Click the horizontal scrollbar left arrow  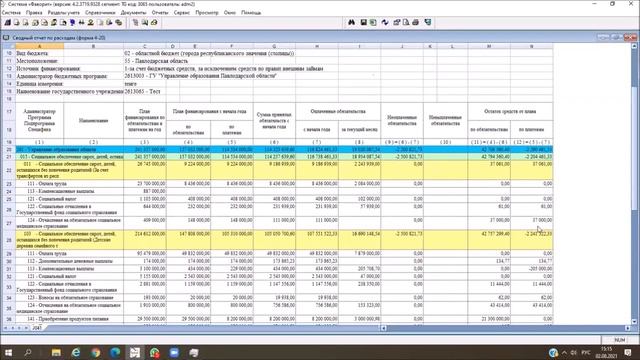pyautogui.click(x=384, y=328)
